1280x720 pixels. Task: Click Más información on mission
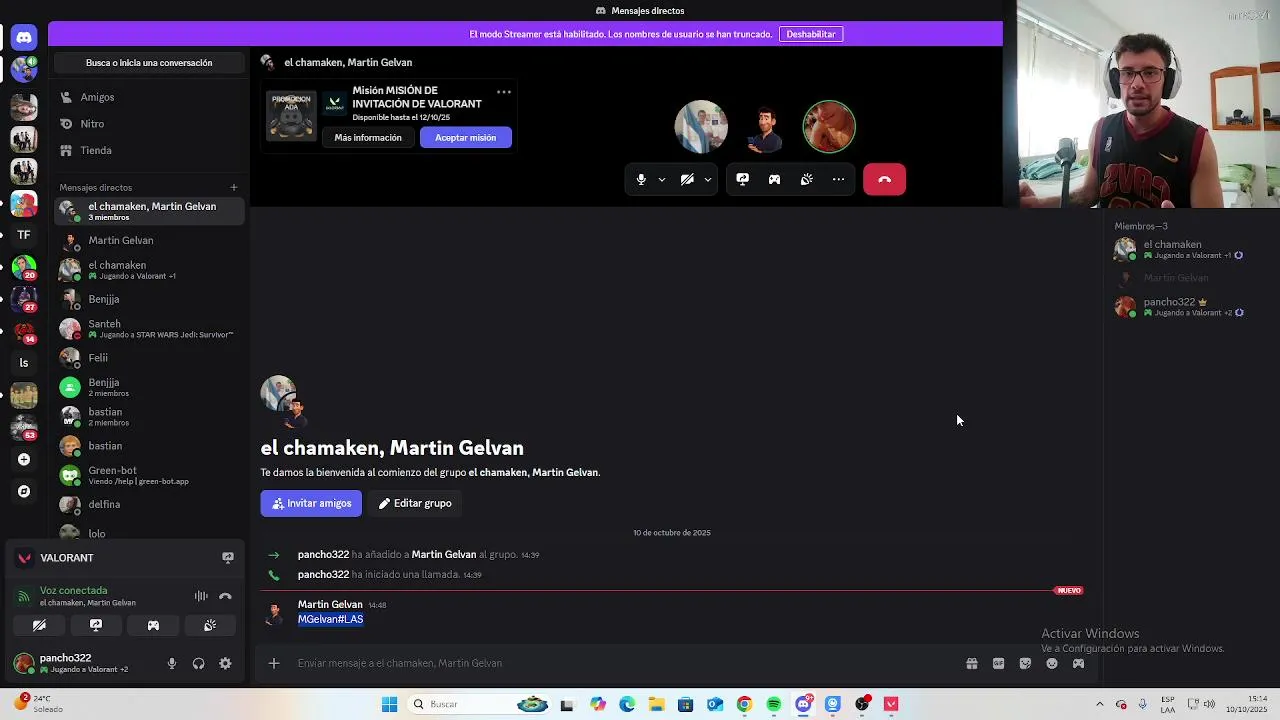pyautogui.click(x=368, y=138)
